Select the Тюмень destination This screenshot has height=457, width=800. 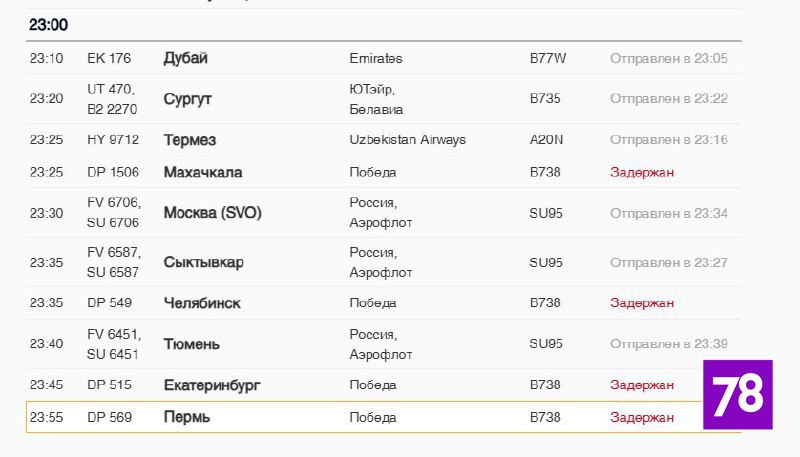coord(192,344)
